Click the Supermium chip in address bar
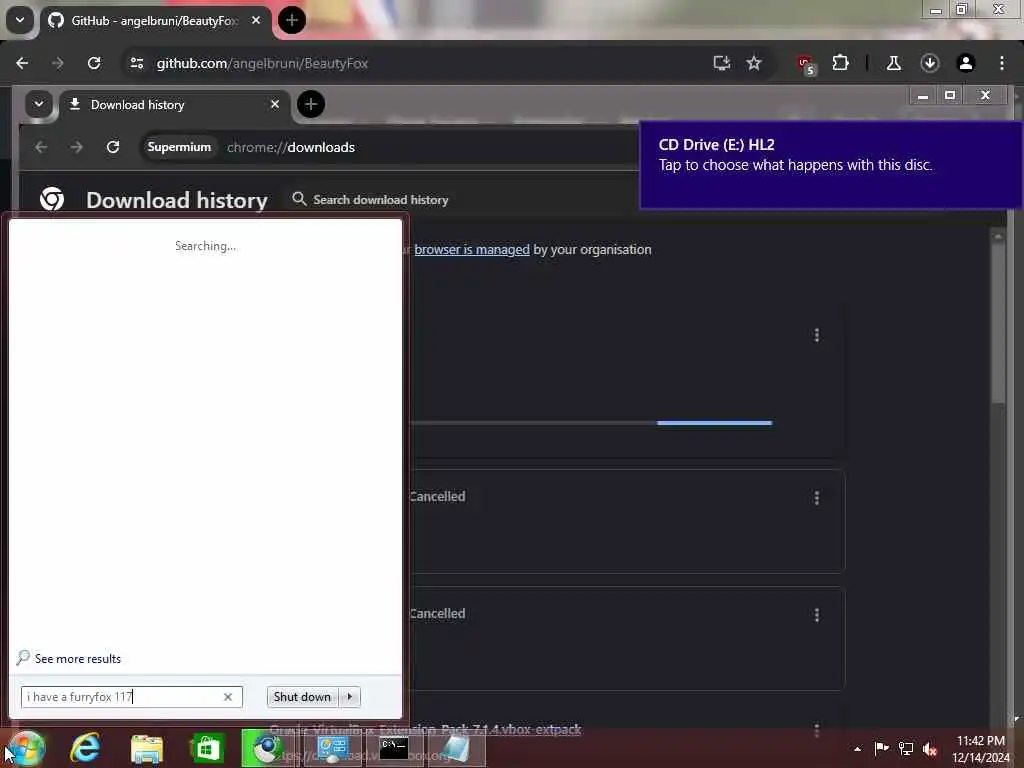Image resolution: width=1024 pixels, height=768 pixels. (179, 147)
